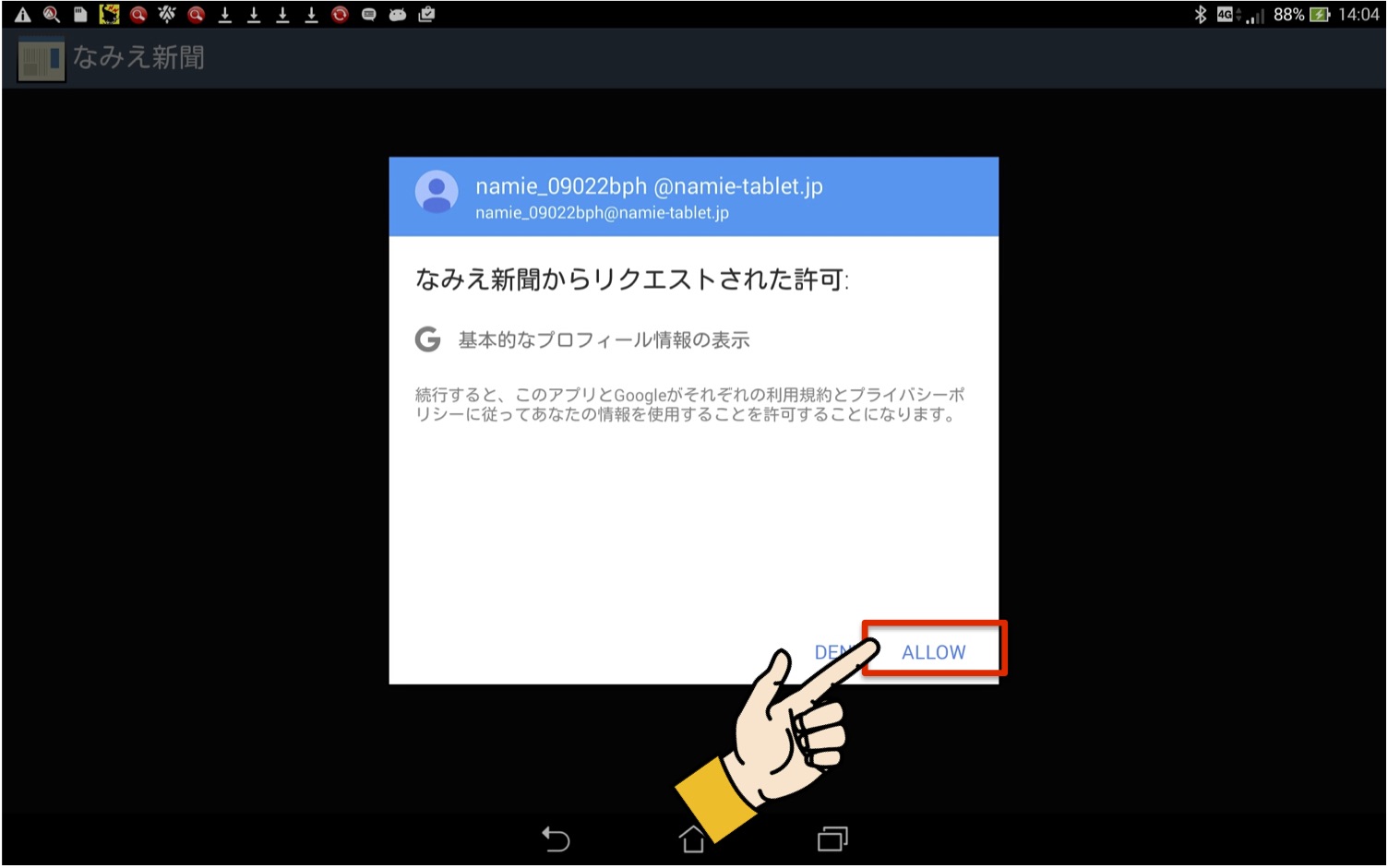The width and height of the screenshot is (1388, 868).
Task: Tap the red search icon beside yellow map icon
Action: [138, 15]
